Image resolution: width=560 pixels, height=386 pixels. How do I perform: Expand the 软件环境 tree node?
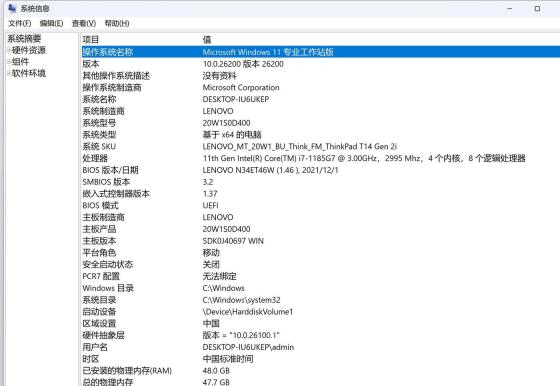pos(9,74)
